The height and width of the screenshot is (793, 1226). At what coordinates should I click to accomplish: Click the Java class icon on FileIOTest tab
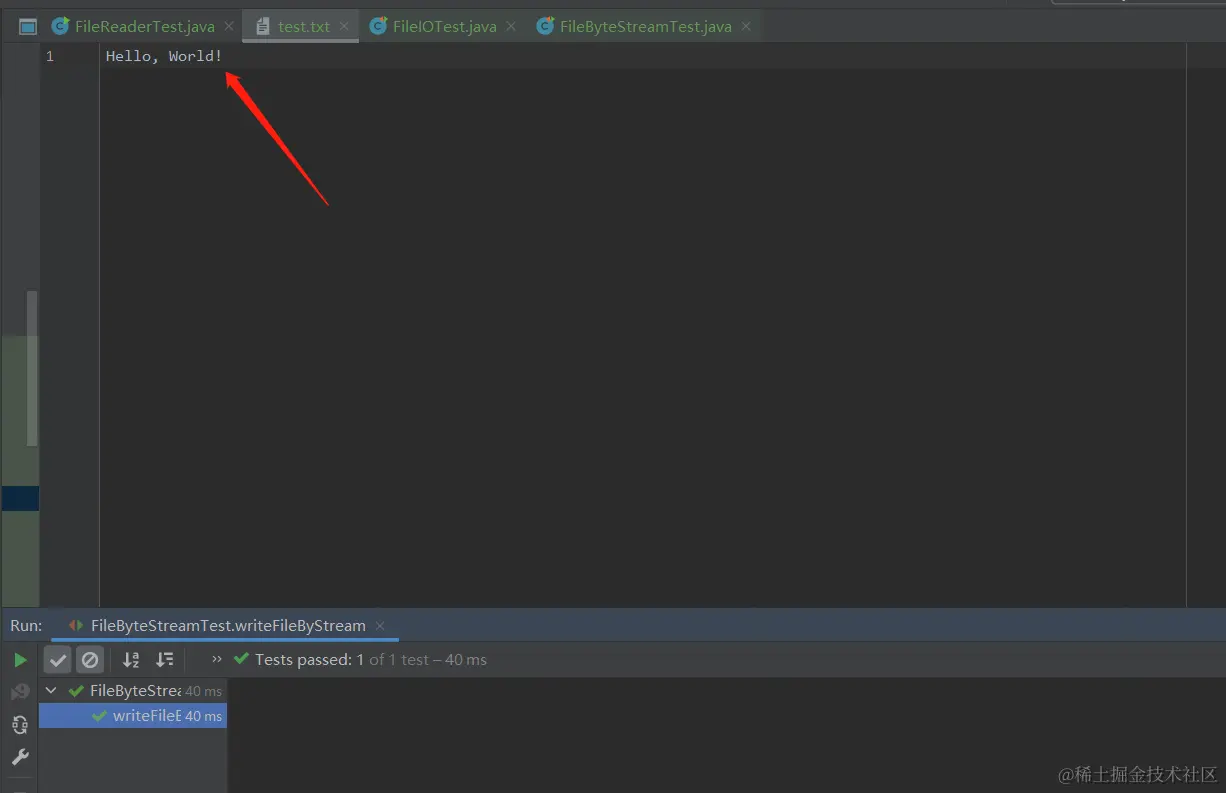[x=378, y=26]
